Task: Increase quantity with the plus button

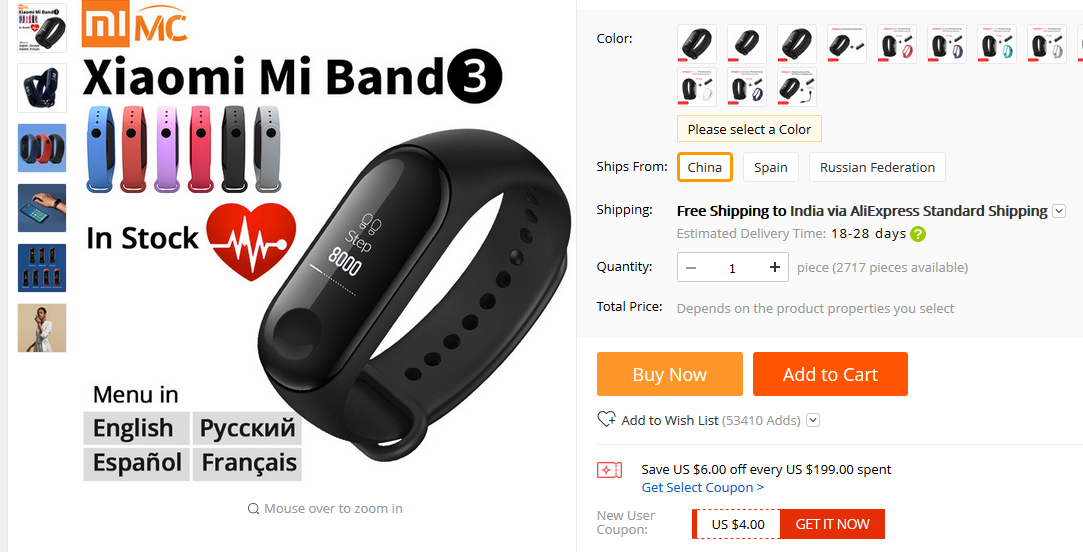Action: [774, 267]
